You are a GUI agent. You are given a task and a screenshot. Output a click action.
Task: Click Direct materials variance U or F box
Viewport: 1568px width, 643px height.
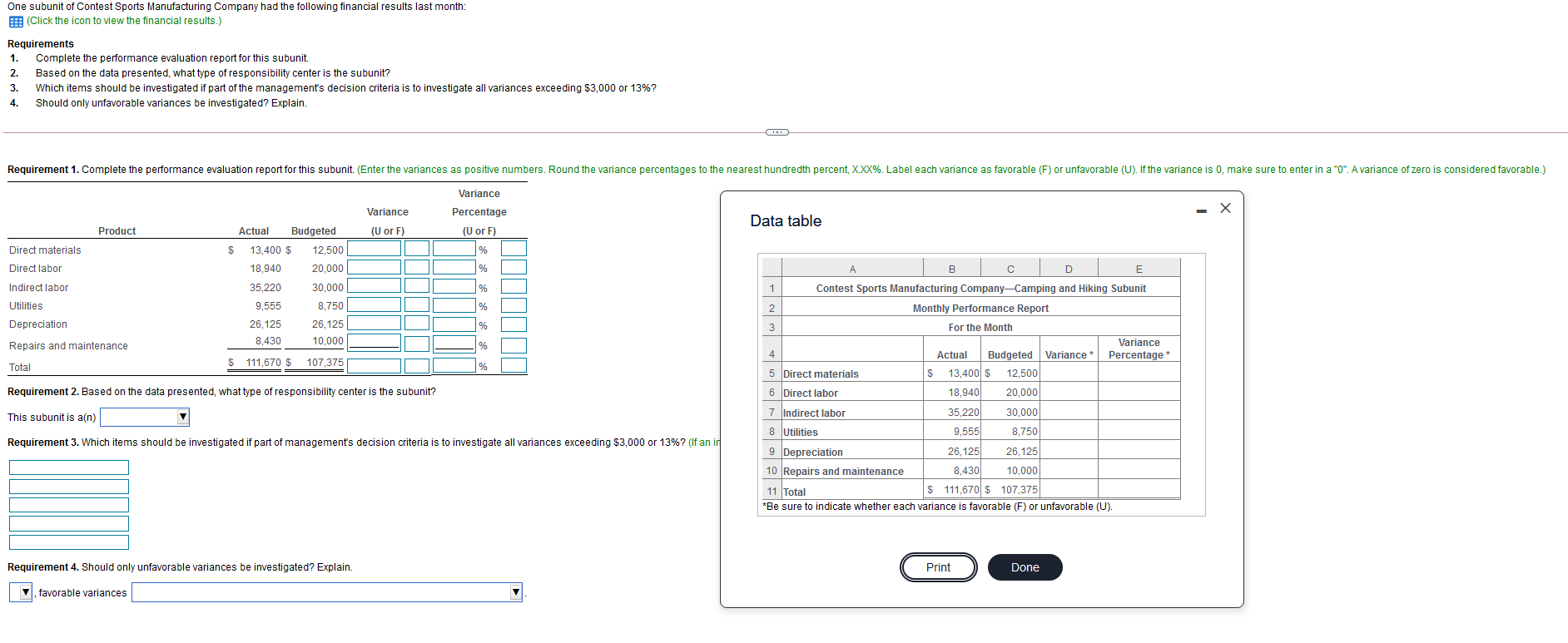click(417, 249)
